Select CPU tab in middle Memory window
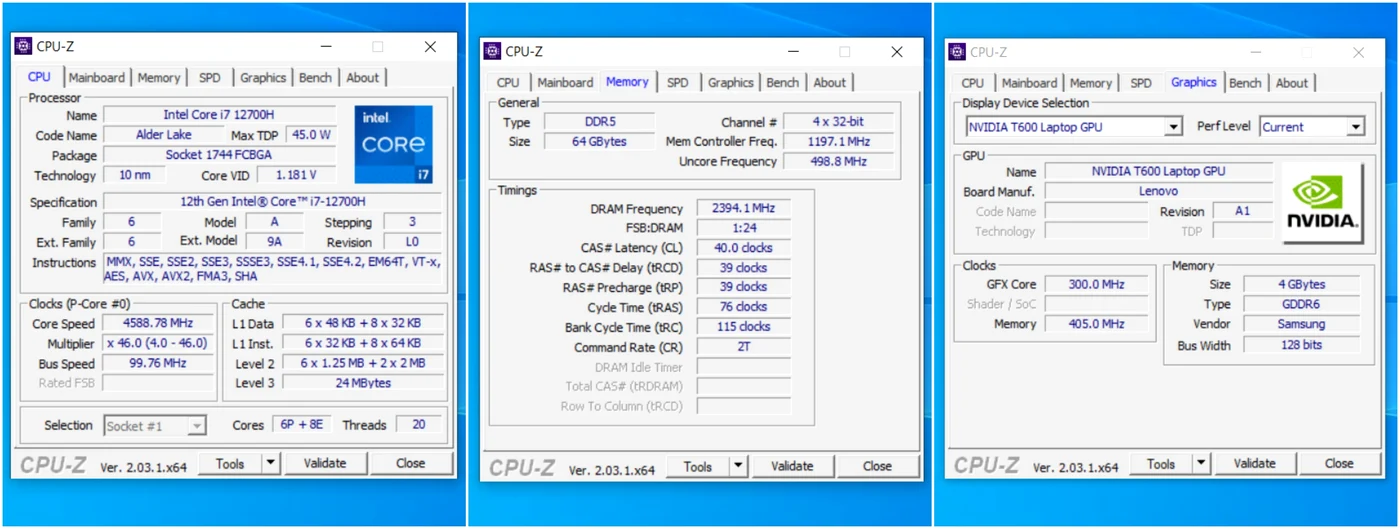Viewport: 1400px width, 529px height. (x=508, y=82)
